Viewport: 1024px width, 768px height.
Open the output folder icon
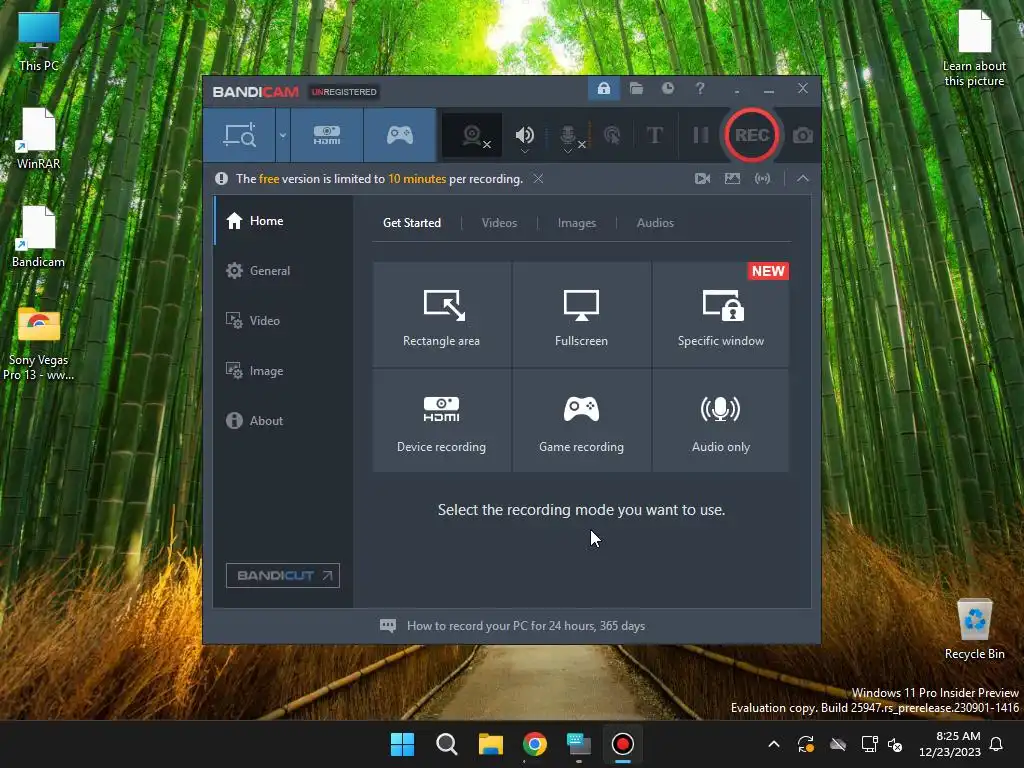(x=636, y=88)
